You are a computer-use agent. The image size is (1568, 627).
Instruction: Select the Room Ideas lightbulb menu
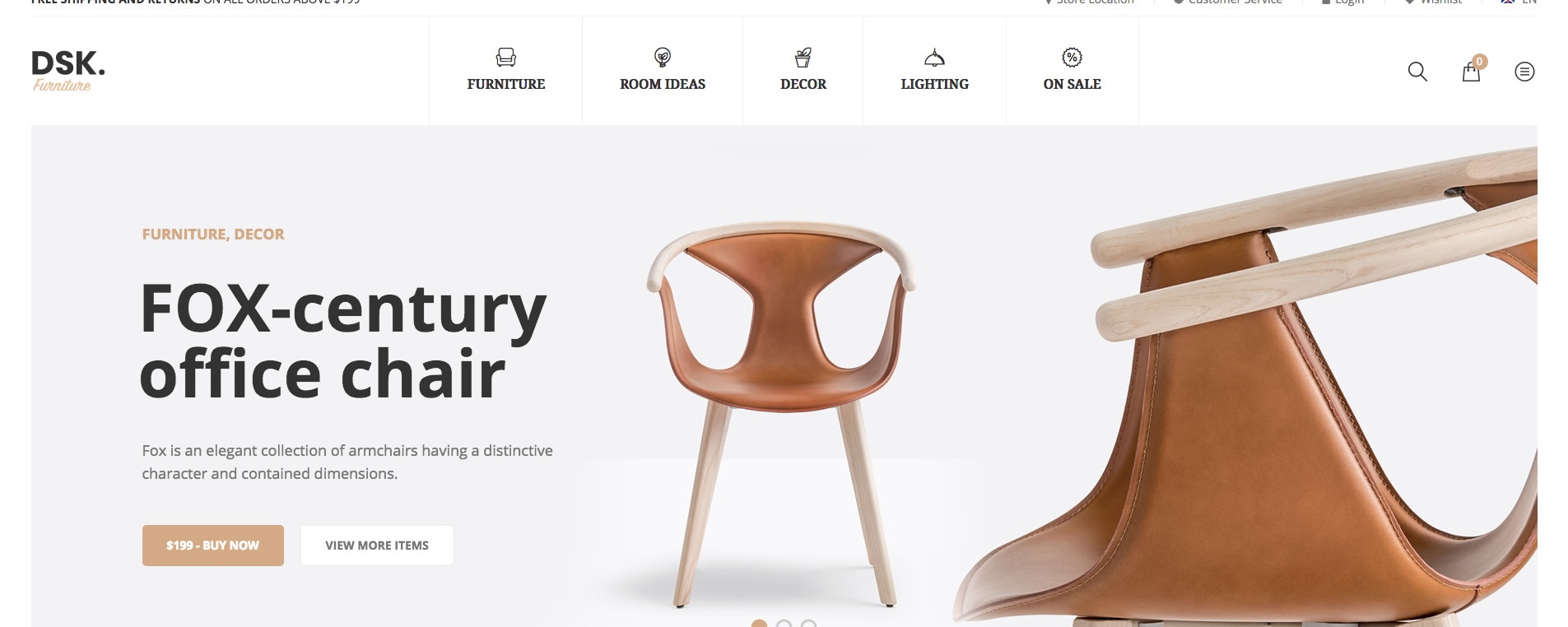click(x=663, y=71)
